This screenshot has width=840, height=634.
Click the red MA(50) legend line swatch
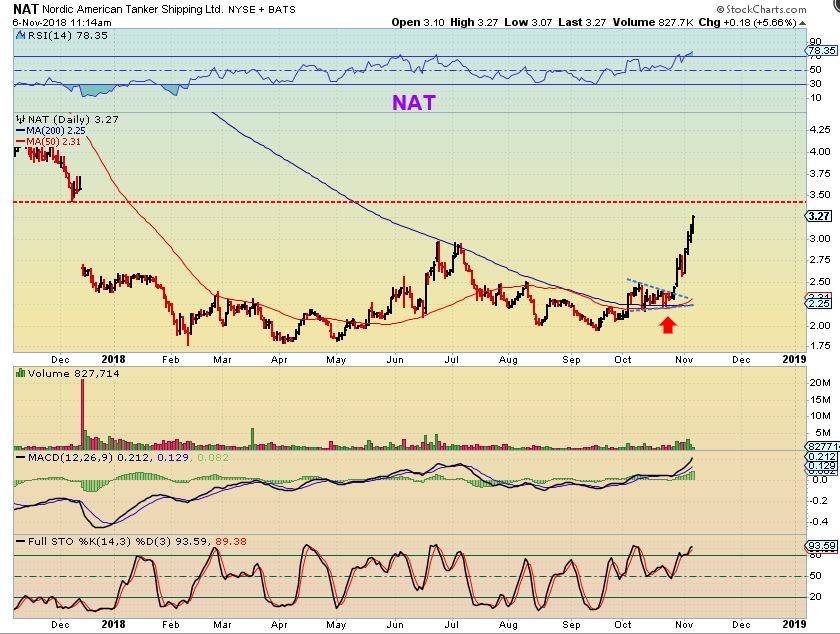(21, 142)
